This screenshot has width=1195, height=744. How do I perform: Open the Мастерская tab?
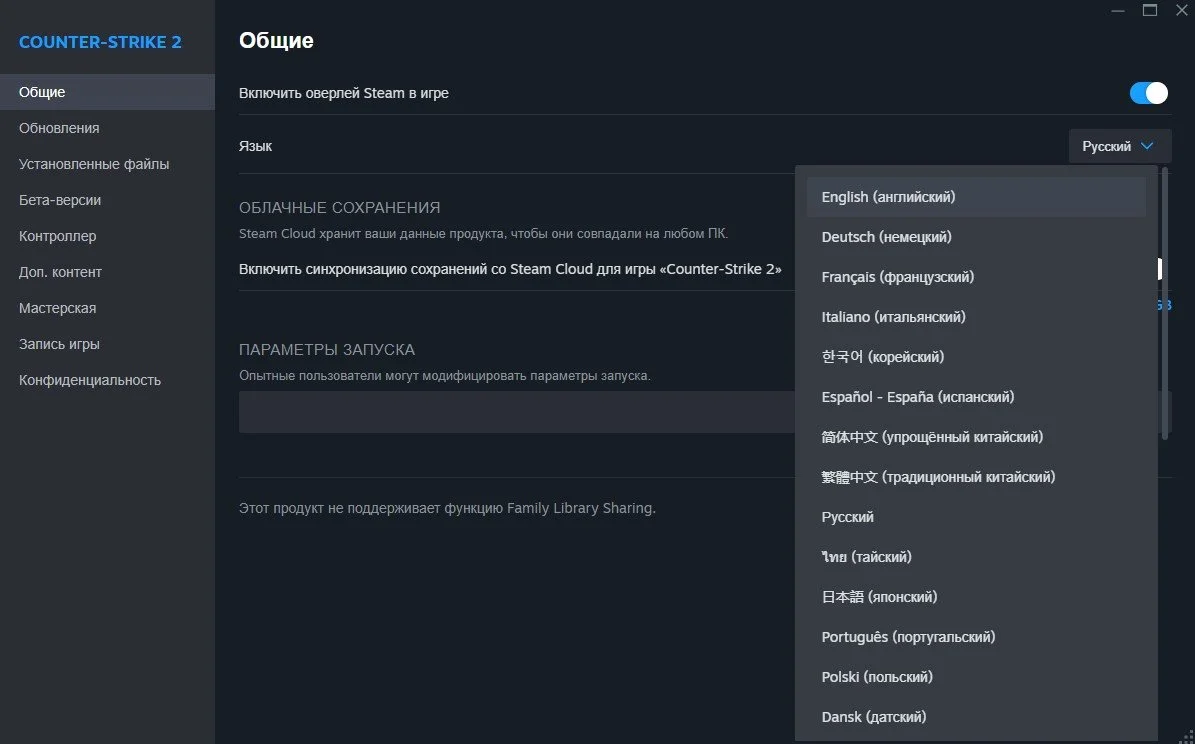(107, 308)
